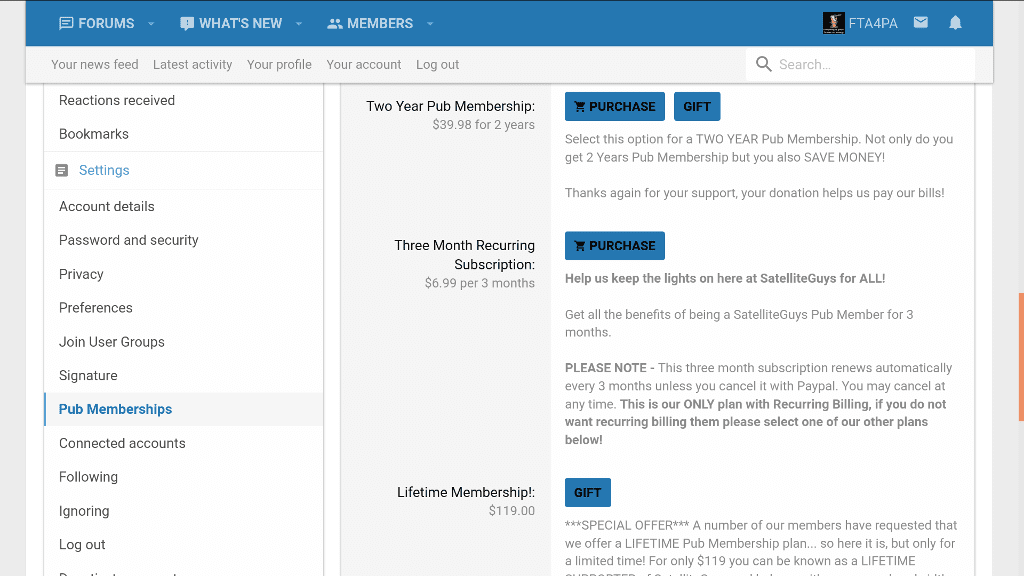1024x576 pixels.
Task: Type in the Search input field
Action: [870, 64]
